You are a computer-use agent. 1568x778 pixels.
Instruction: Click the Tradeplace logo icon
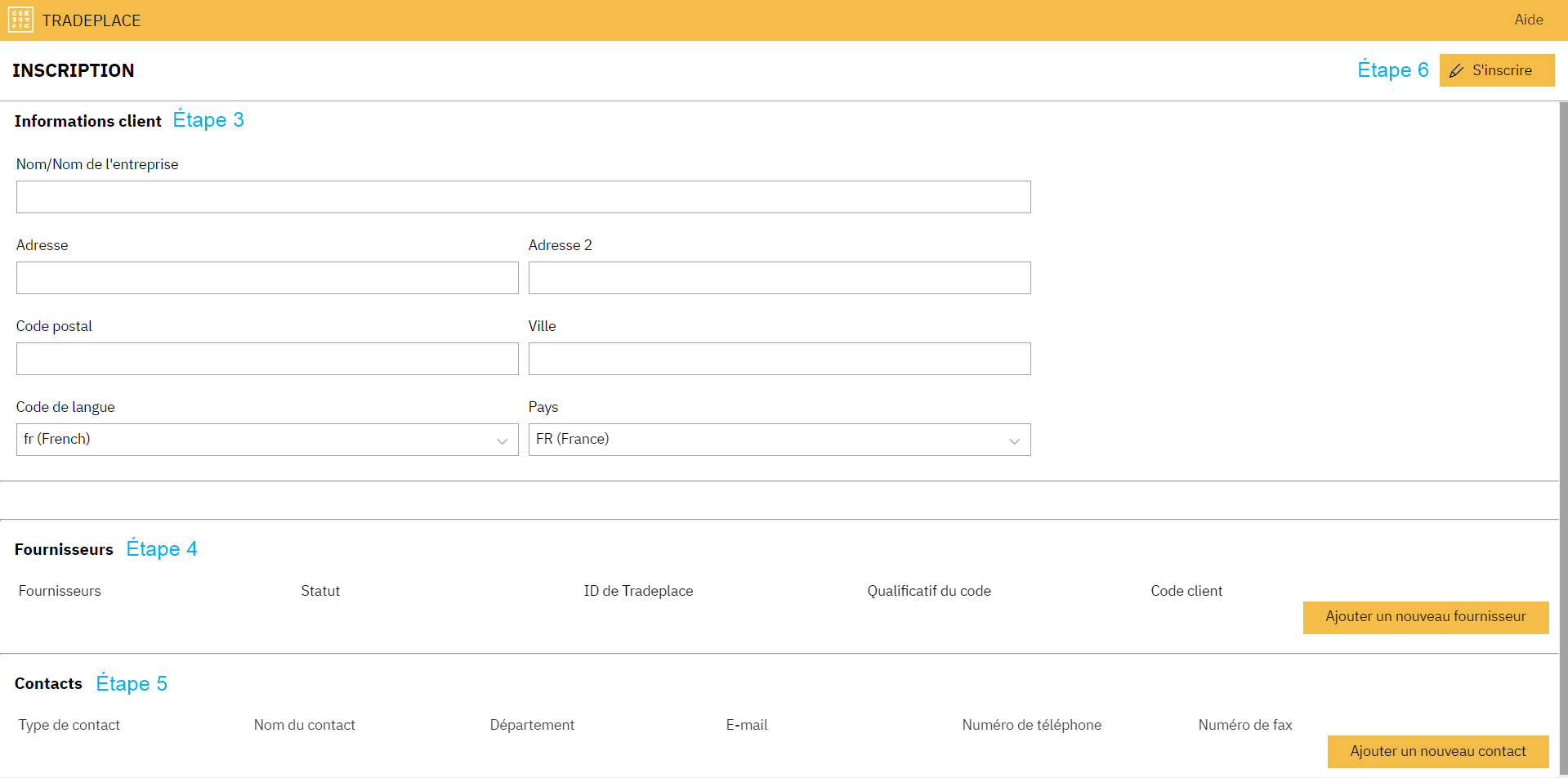[20, 20]
